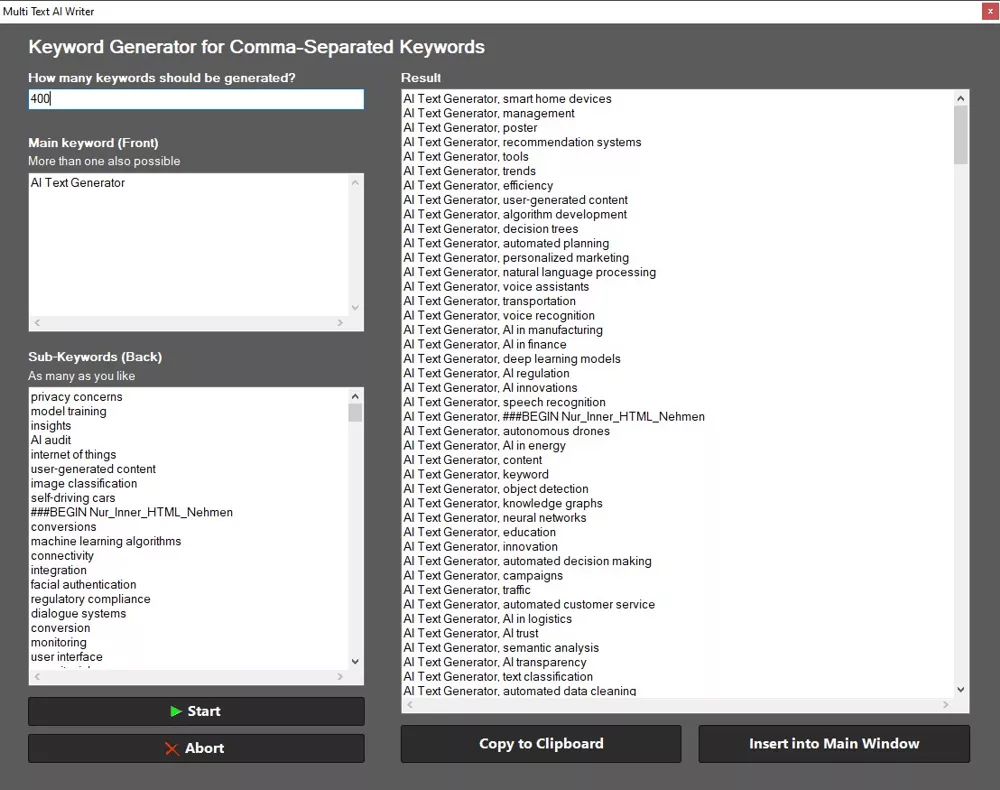Click result 'AI Text Generator, natural language processing'
The width and height of the screenshot is (1000, 790).
[x=529, y=272]
